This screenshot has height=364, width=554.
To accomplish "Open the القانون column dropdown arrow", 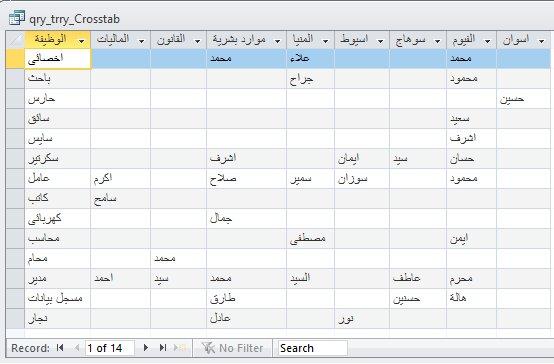I will tap(198, 41).
